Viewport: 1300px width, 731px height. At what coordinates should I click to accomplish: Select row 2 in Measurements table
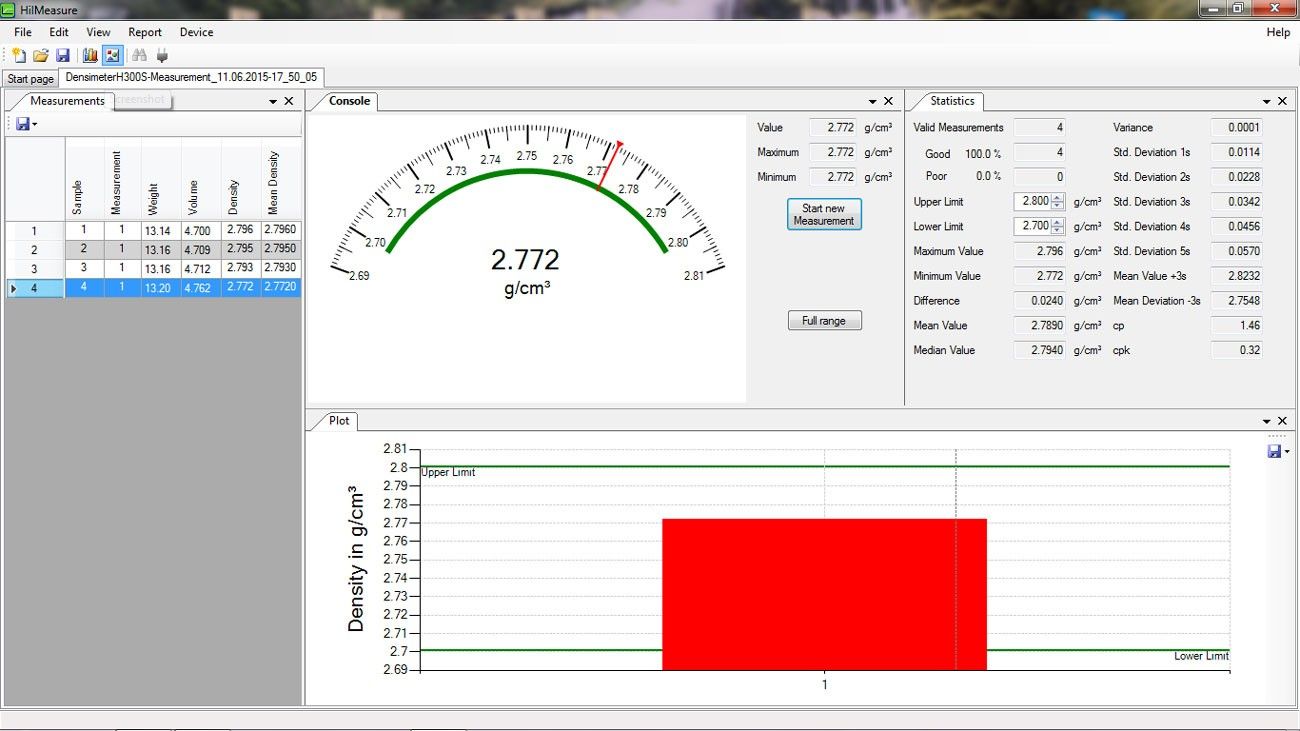(x=34, y=250)
